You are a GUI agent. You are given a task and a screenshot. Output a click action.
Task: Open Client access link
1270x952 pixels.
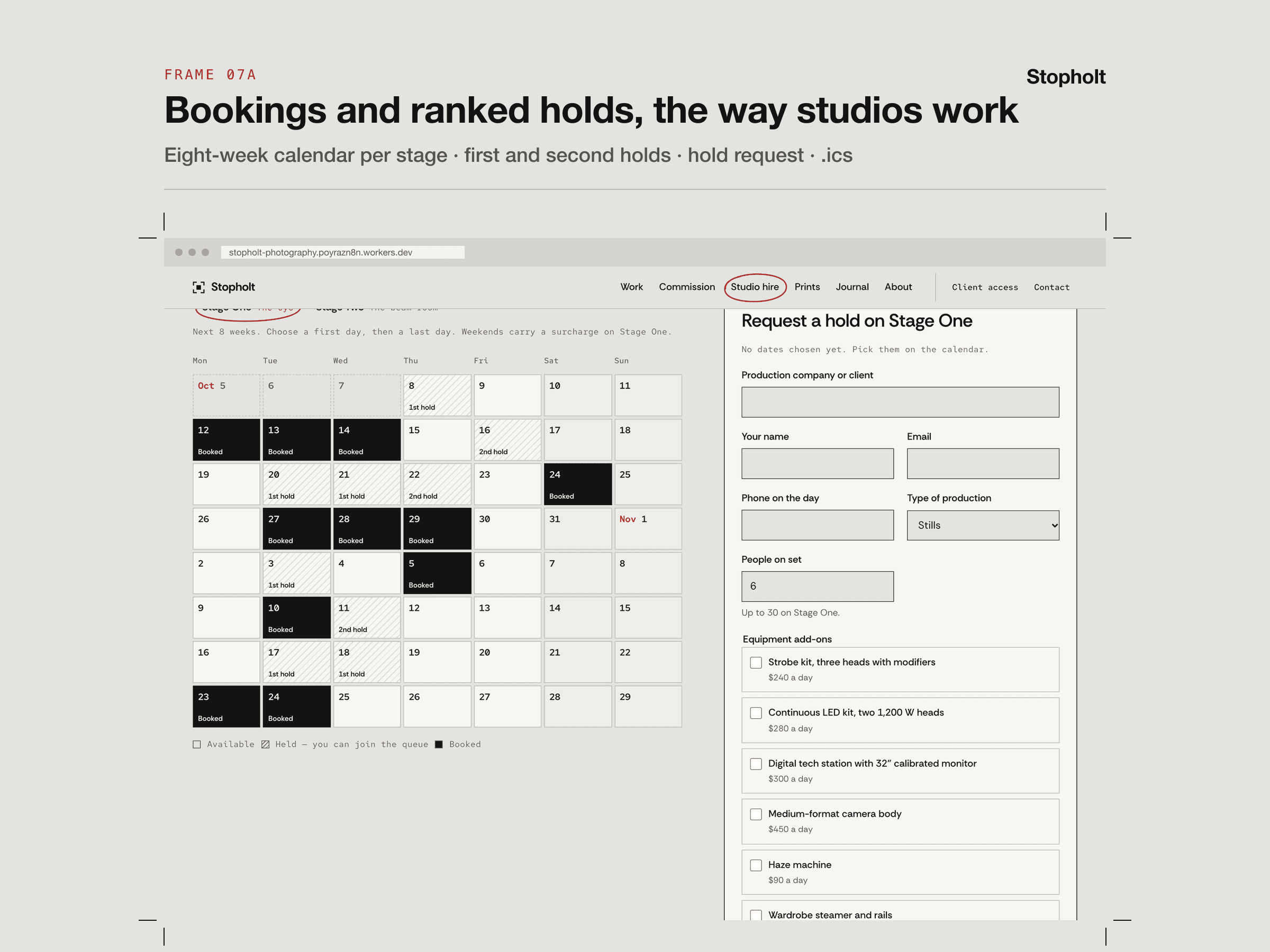pyautogui.click(x=985, y=288)
